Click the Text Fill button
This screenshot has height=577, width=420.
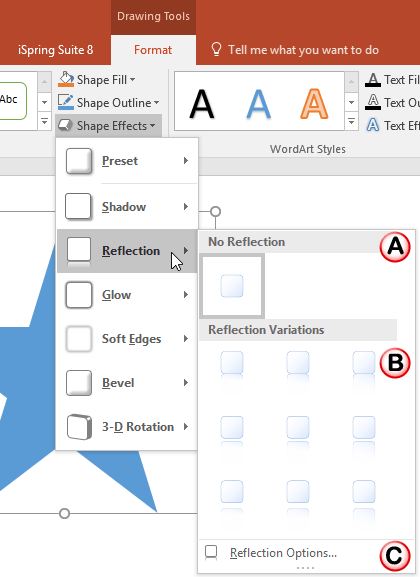(x=392, y=79)
